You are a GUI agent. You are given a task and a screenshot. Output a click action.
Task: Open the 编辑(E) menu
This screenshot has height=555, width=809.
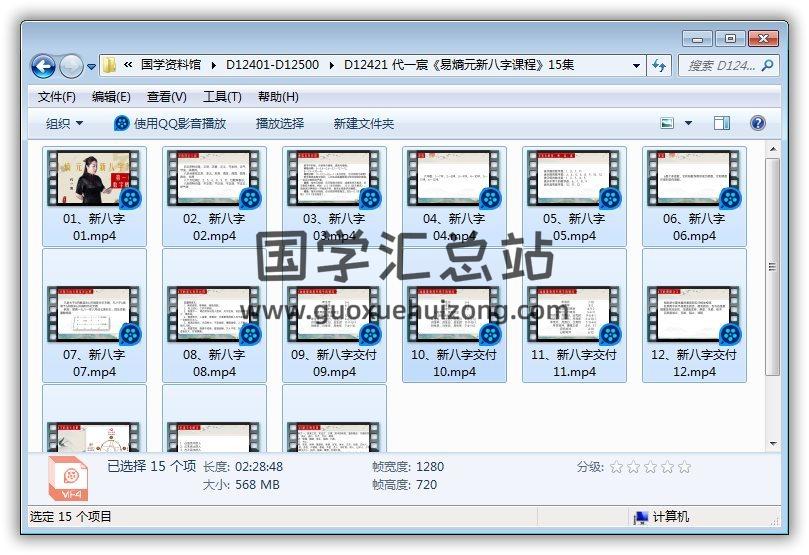point(111,96)
